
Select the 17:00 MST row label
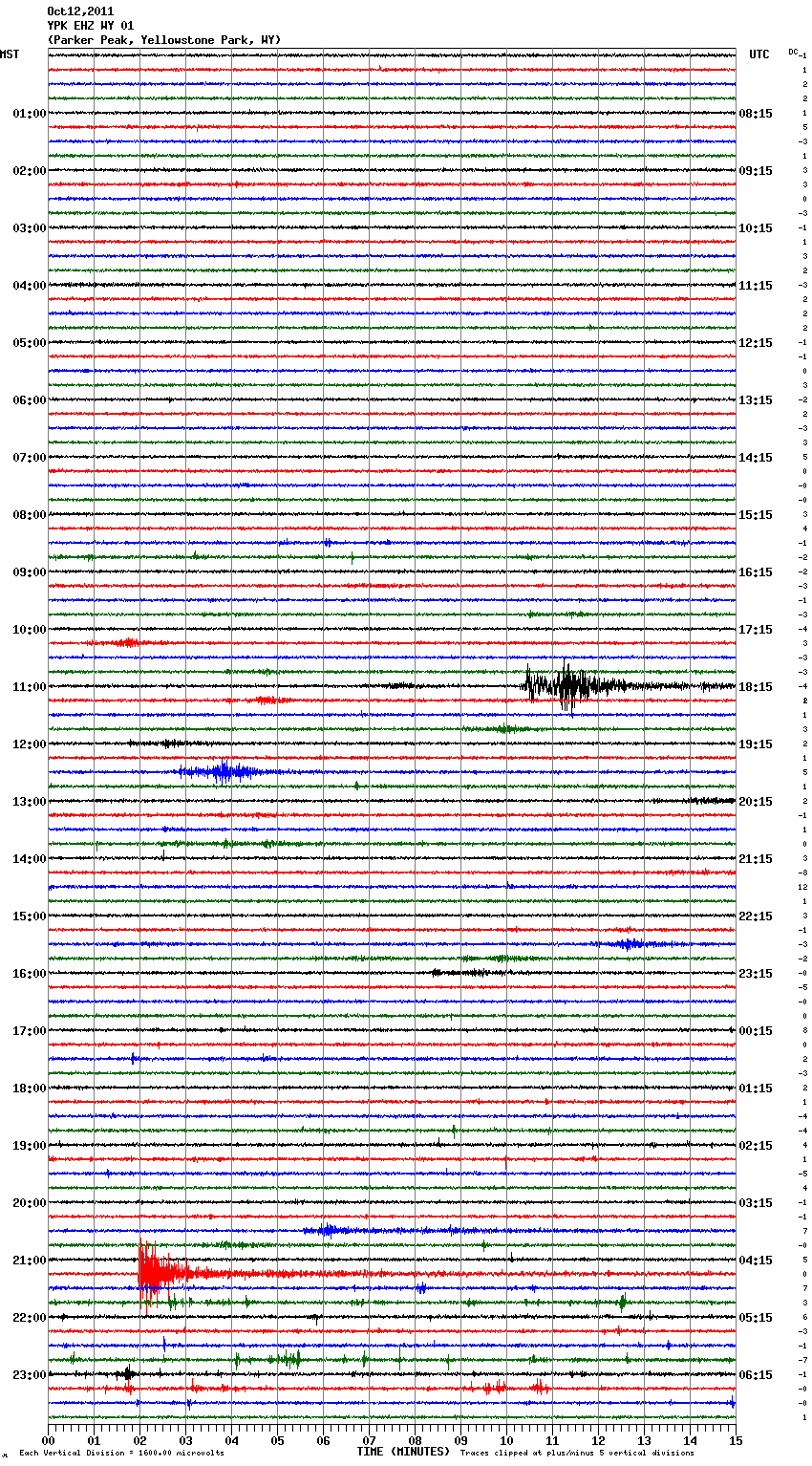[x=29, y=1031]
